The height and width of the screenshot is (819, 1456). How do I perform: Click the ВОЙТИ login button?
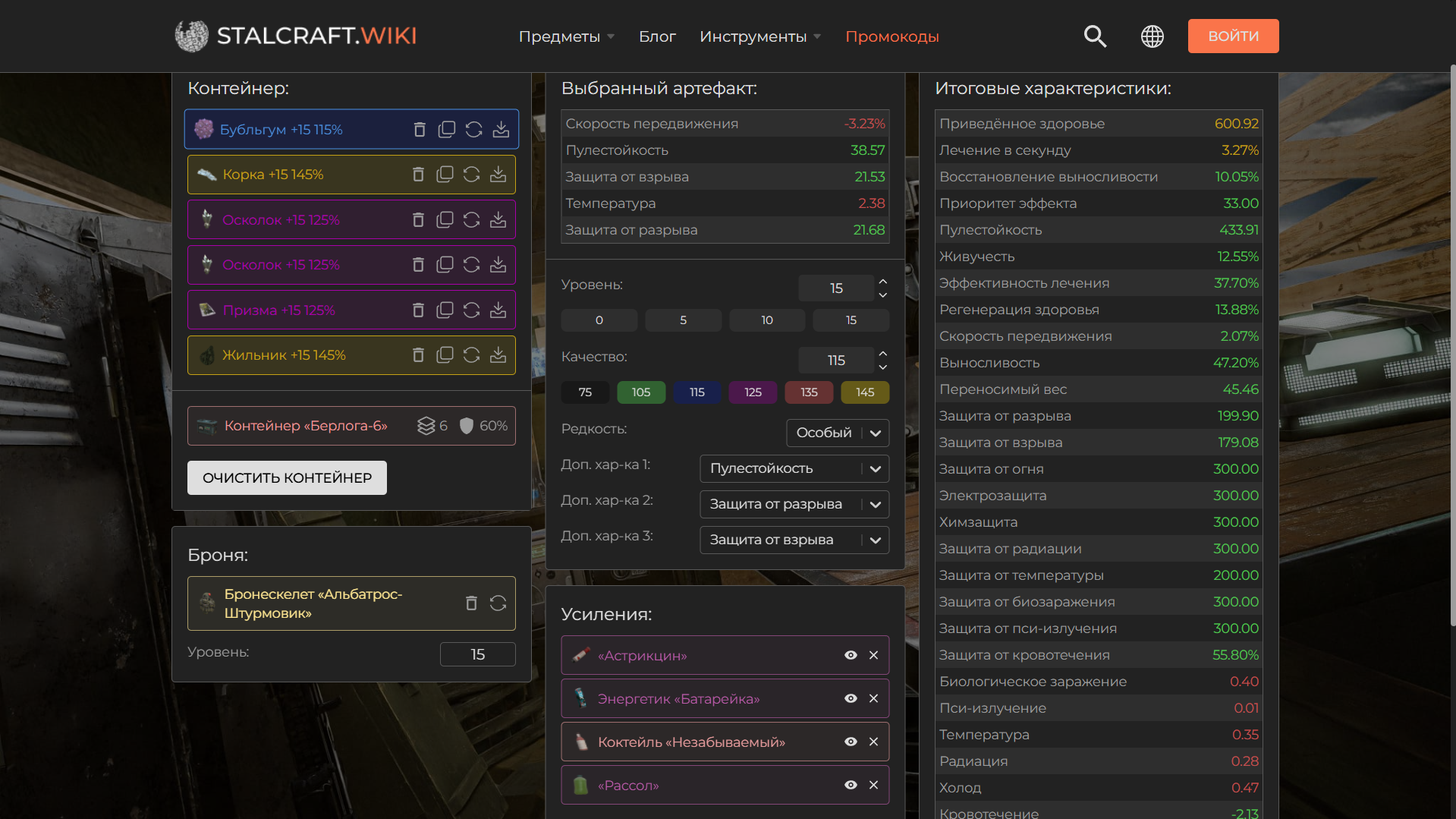pos(1233,36)
